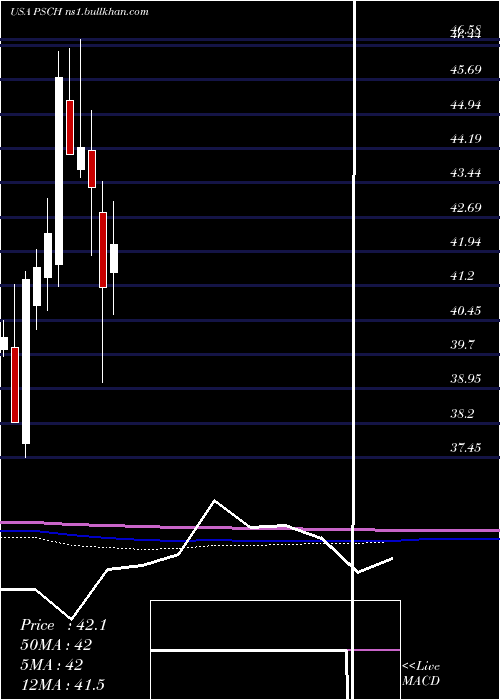Click the 39.7 price axis label
This screenshot has height=700, width=500.
coord(462,345)
